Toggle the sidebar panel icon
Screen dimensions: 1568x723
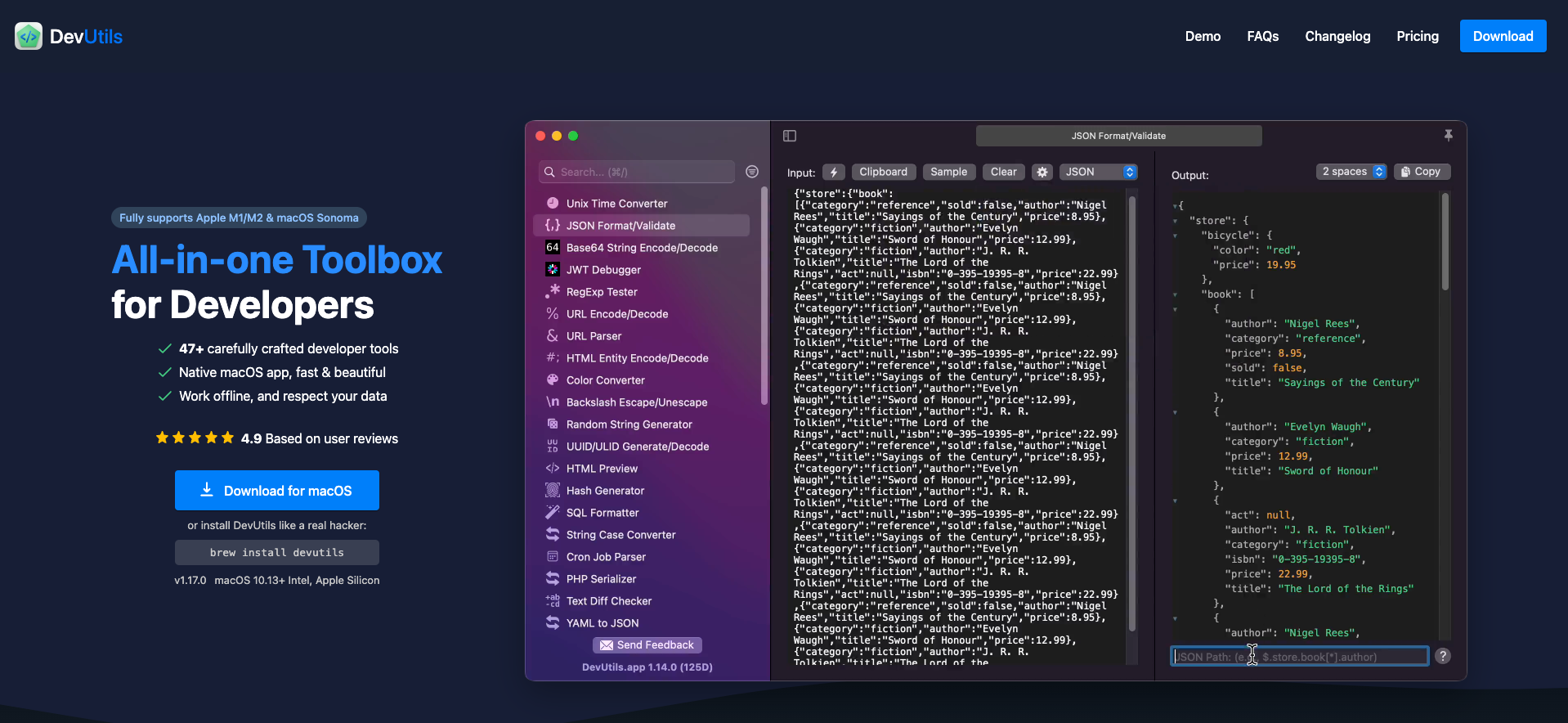pos(790,136)
